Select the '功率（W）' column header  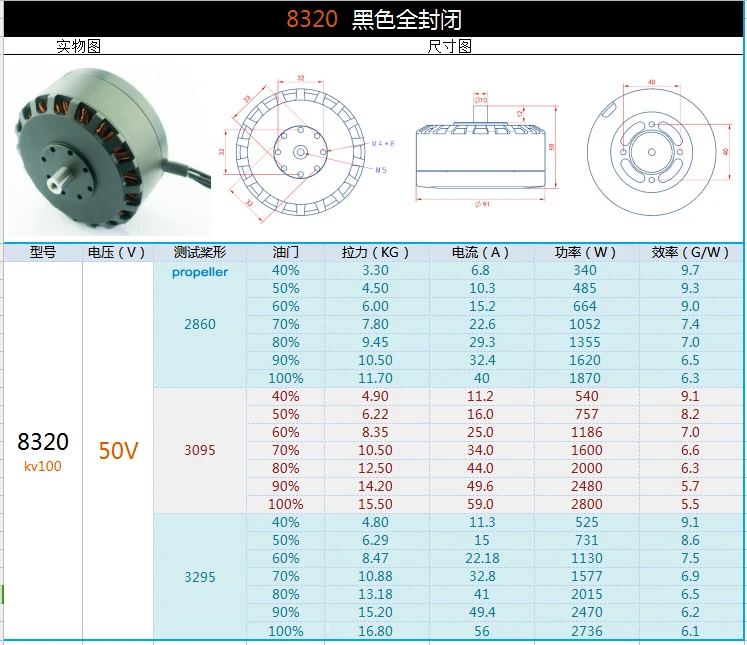coord(585,252)
